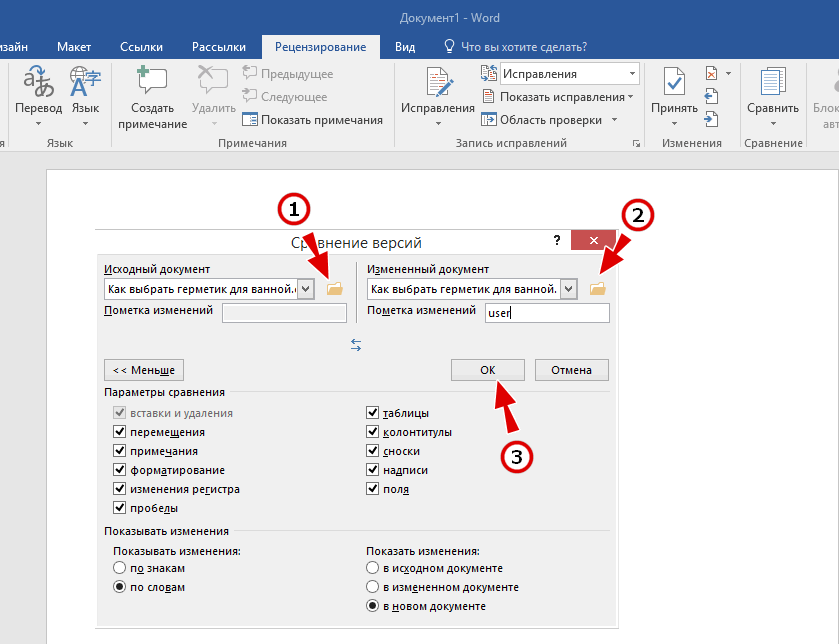This screenshot has width=839, height=644.
Task: Expand the Принять dropdown arrow
Action: click(674, 124)
